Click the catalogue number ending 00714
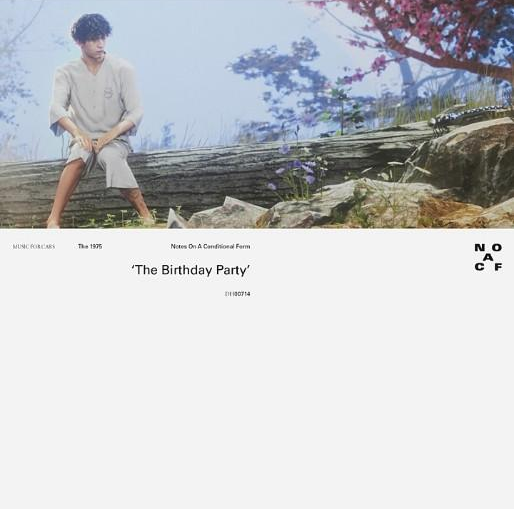 point(237,294)
